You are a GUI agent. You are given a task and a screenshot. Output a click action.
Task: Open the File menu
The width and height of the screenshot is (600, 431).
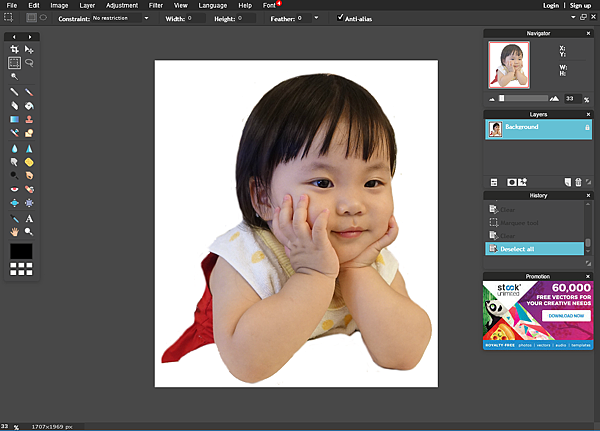click(12, 5)
